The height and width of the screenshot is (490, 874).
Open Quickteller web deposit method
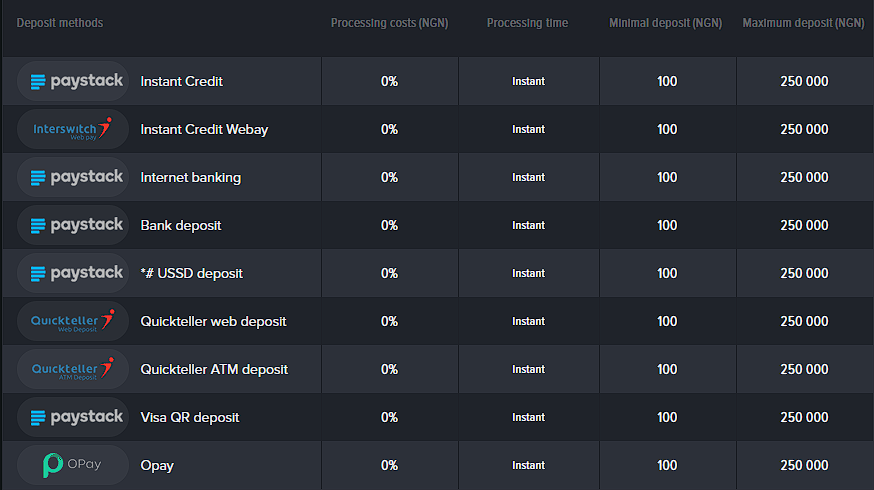pos(213,321)
